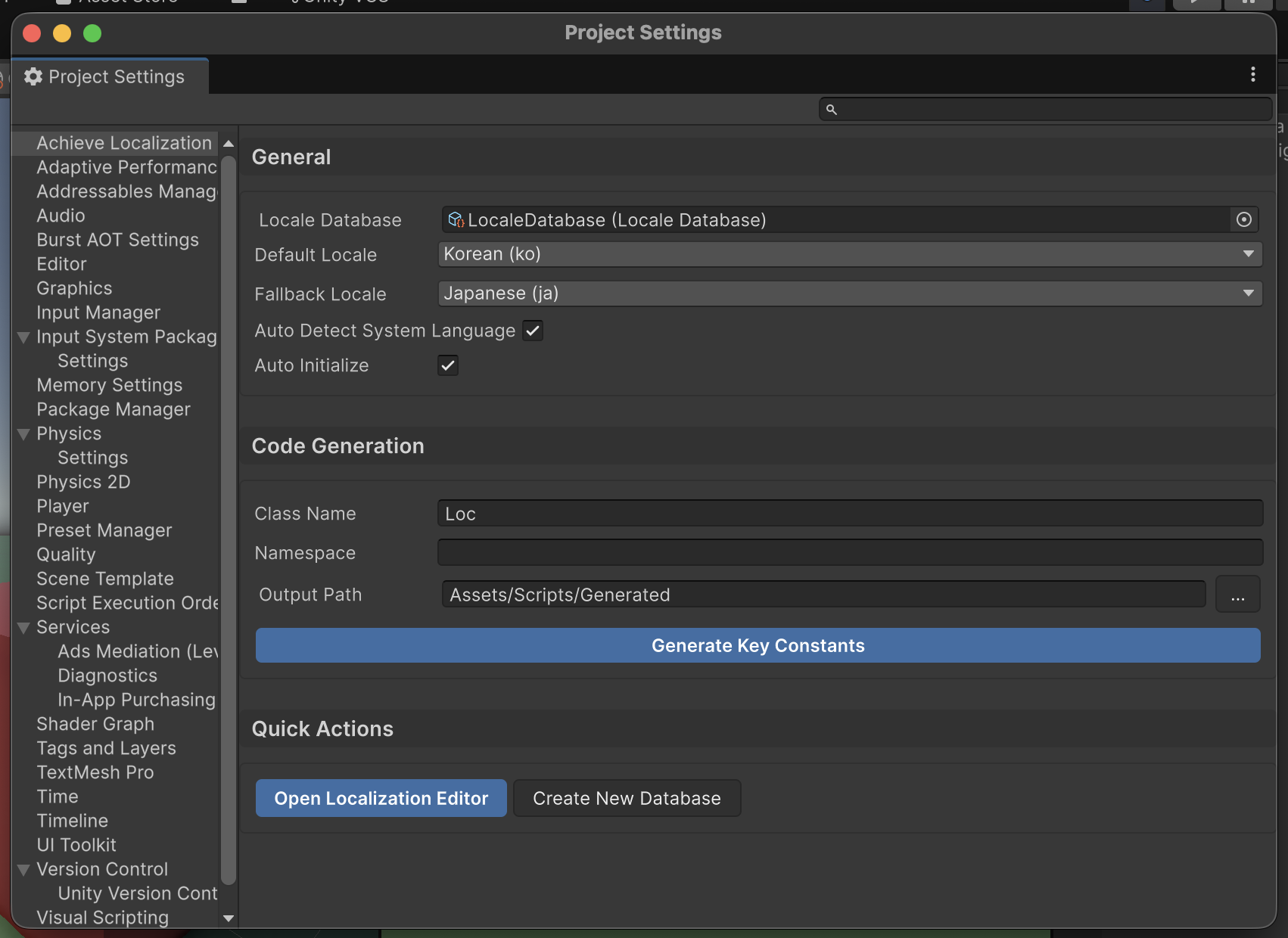Click Open Localization Editor button
The width and height of the screenshot is (1288, 938).
381,798
